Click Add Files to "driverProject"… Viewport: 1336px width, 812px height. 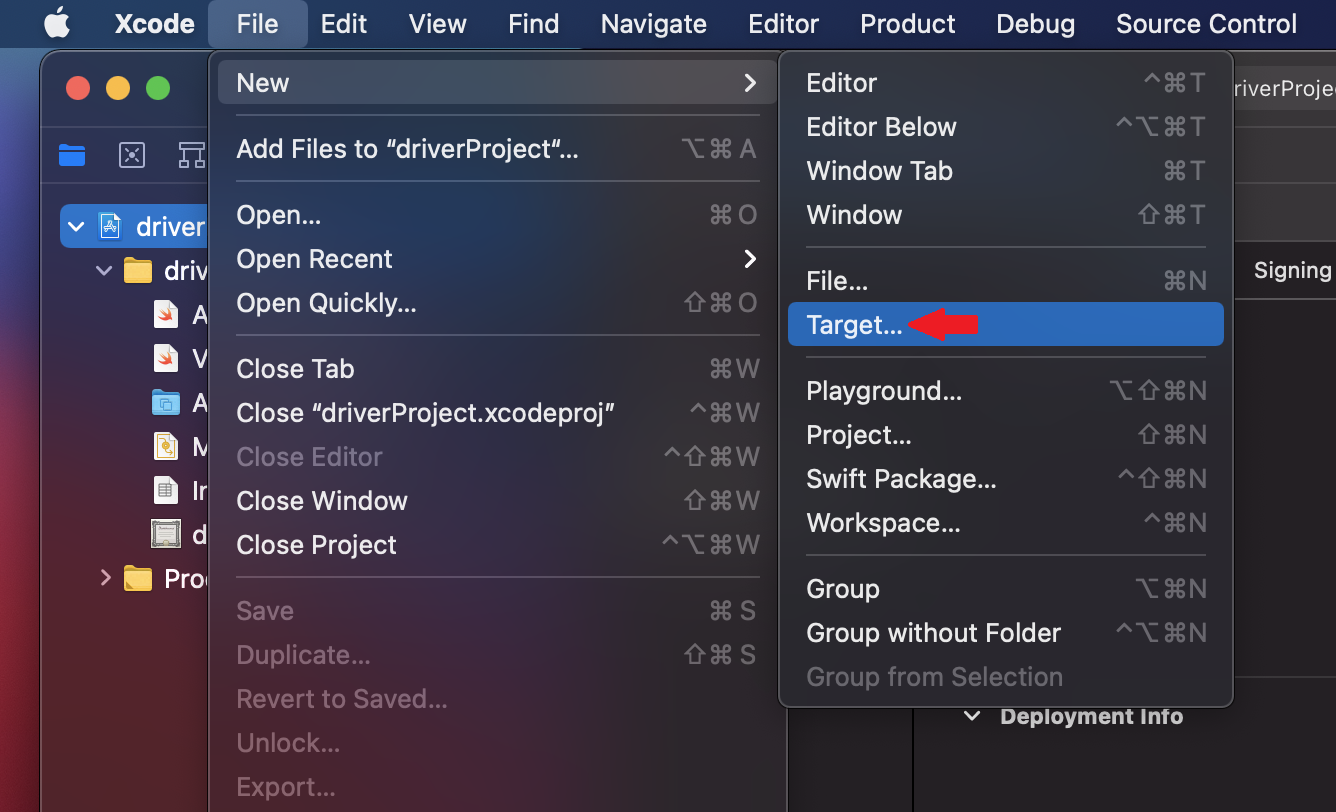(407, 149)
